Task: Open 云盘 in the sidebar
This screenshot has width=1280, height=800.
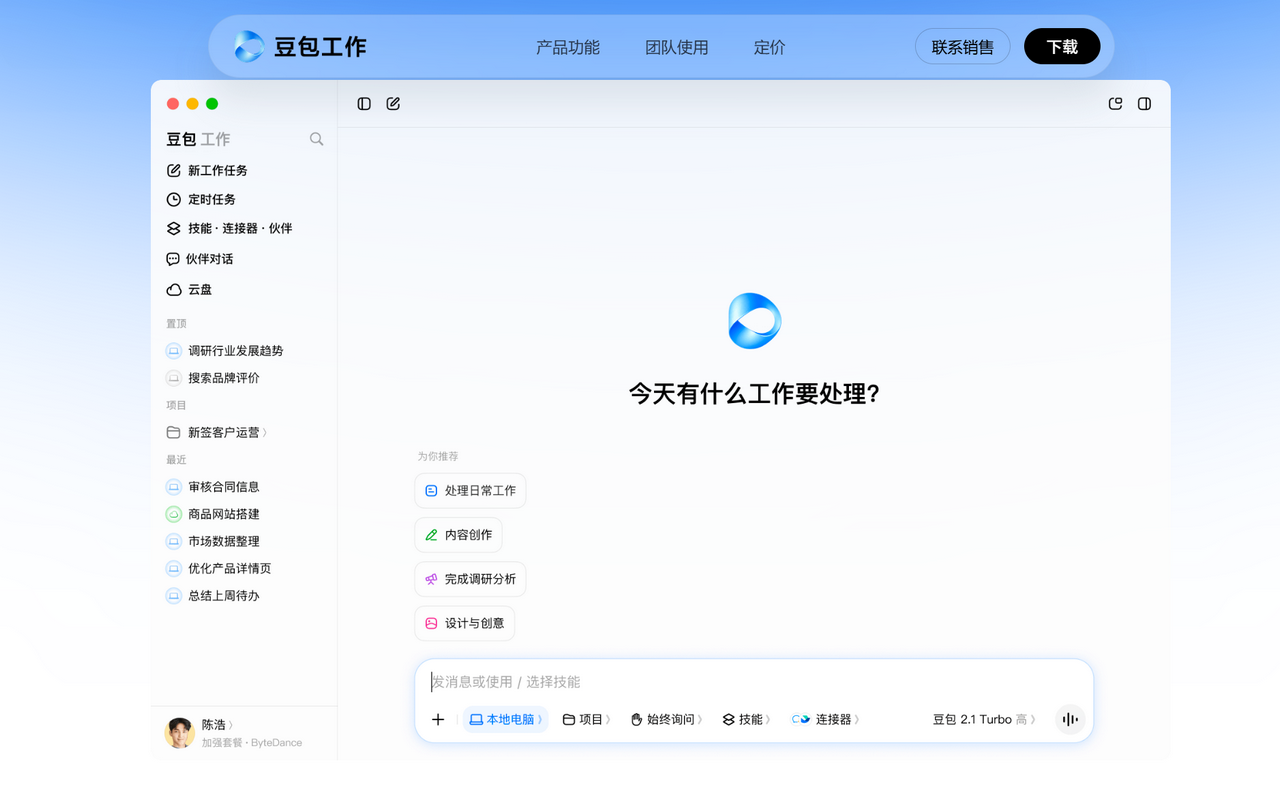Action: point(189,289)
